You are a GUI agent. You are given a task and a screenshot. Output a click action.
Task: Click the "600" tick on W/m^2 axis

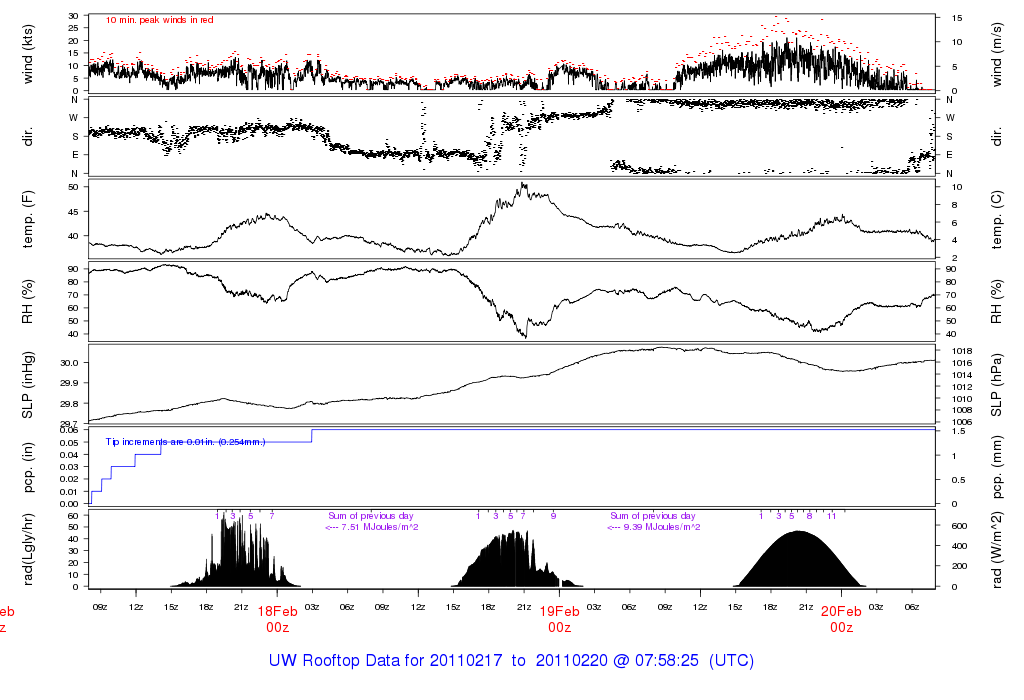959,526
